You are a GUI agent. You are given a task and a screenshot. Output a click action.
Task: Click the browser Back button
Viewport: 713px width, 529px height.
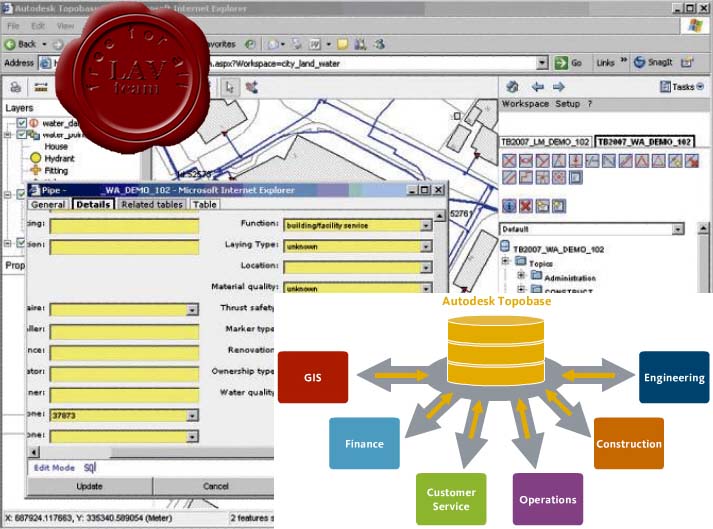(20, 44)
